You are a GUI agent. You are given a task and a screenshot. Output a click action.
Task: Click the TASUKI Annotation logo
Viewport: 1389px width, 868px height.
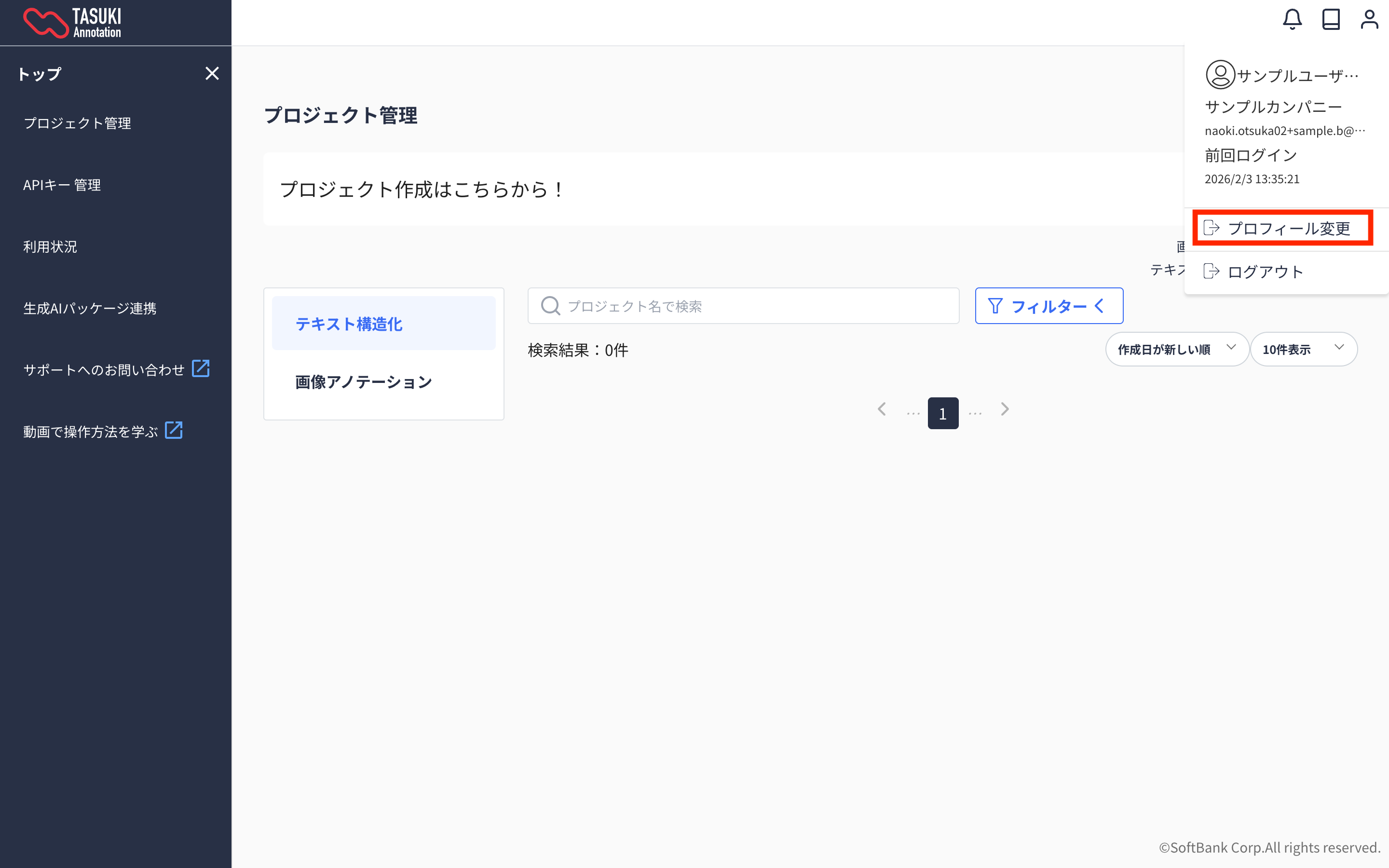click(72, 23)
